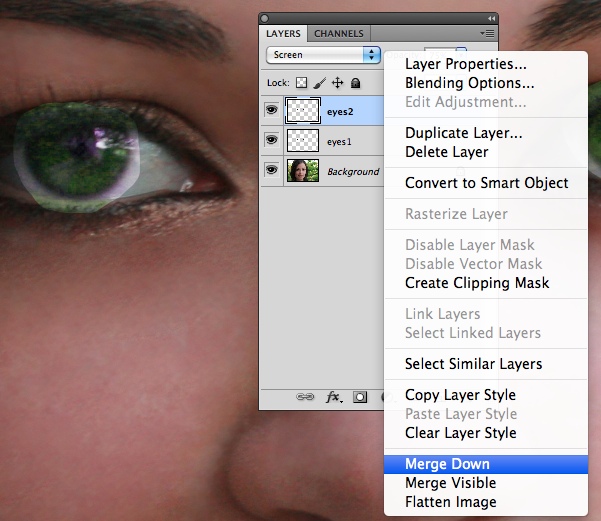
Task: Click Select Similar Layers entry
Action: [x=486, y=364]
